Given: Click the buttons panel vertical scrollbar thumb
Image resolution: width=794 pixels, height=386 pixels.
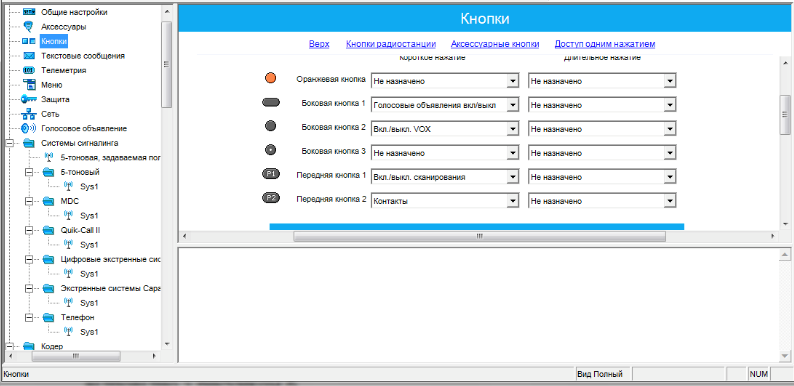Looking at the screenshot, I should [785, 114].
